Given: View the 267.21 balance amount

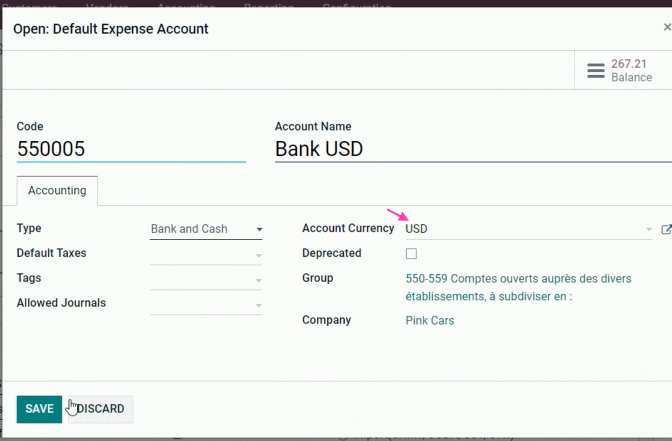Looking at the screenshot, I should (629, 64).
